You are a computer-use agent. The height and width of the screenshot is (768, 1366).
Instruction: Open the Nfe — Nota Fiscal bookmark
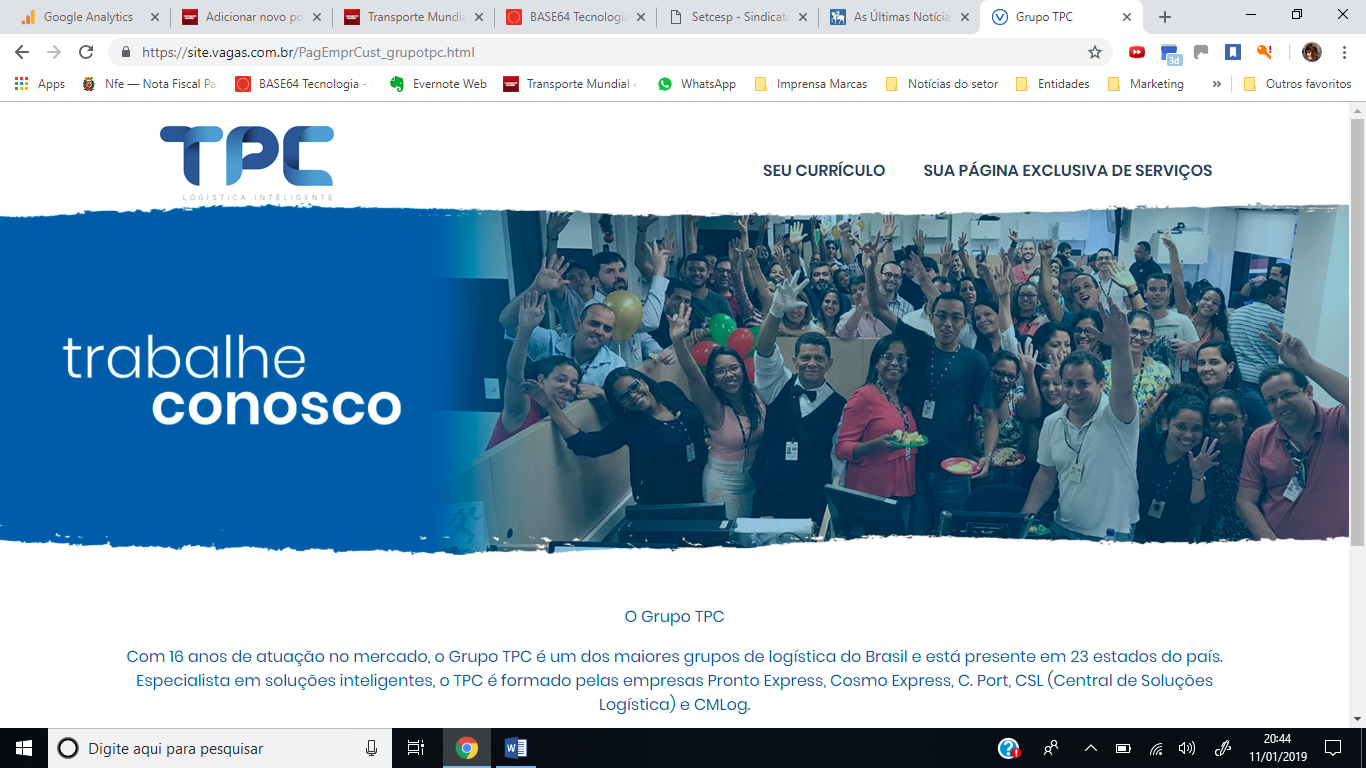148,84
